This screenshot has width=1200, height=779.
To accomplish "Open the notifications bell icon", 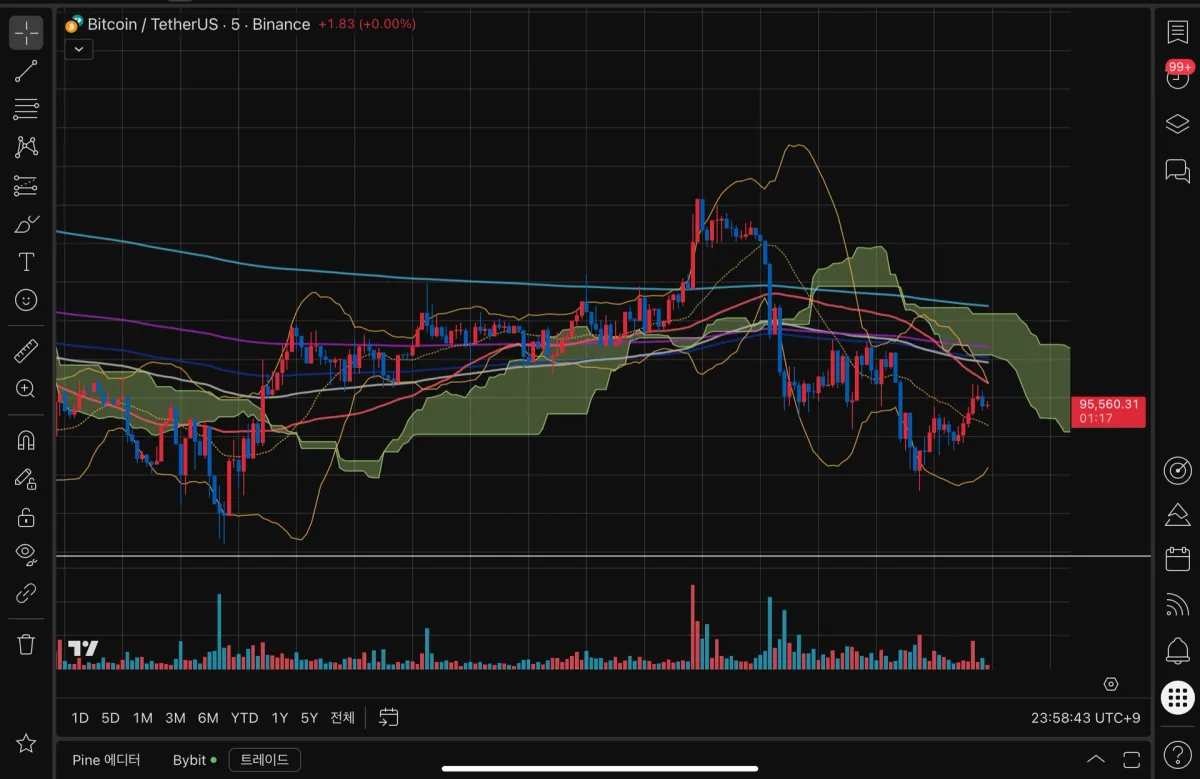I will pos(1177,651).
